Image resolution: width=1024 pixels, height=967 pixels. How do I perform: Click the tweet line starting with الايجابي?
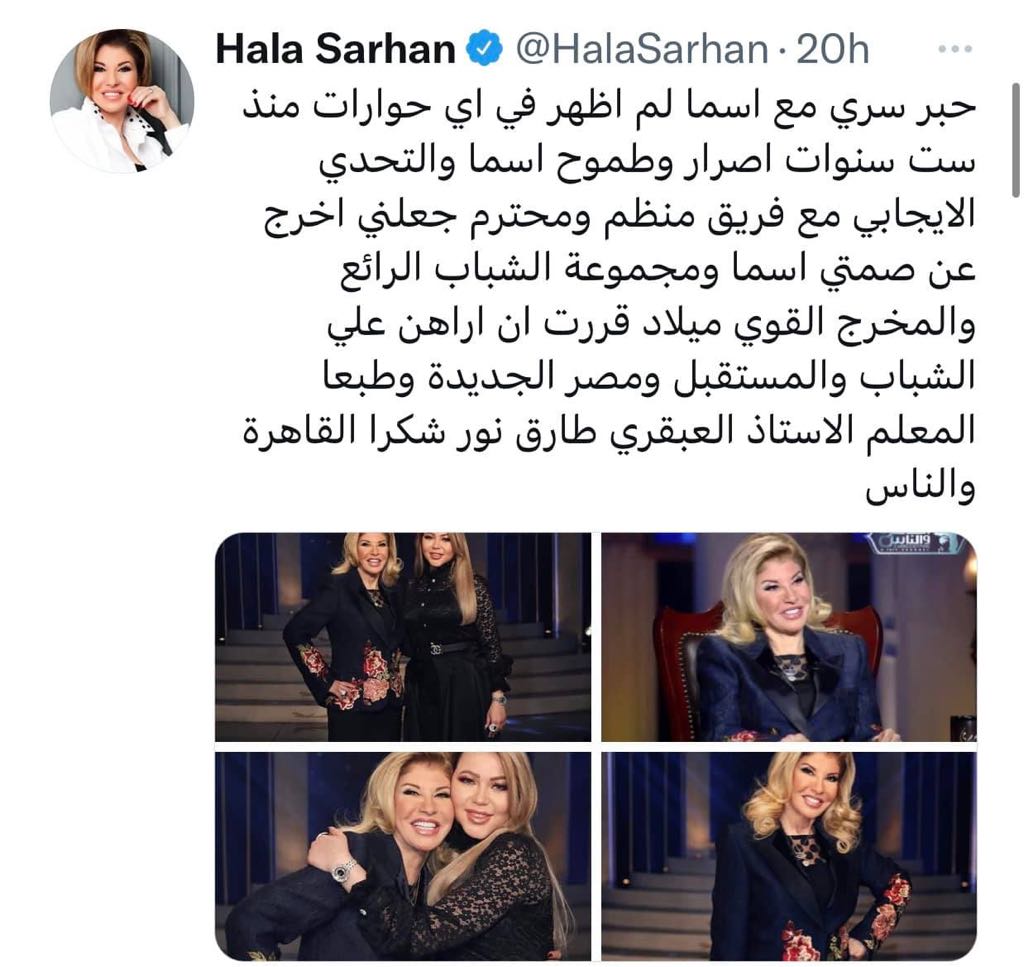(x=620, y=216)
